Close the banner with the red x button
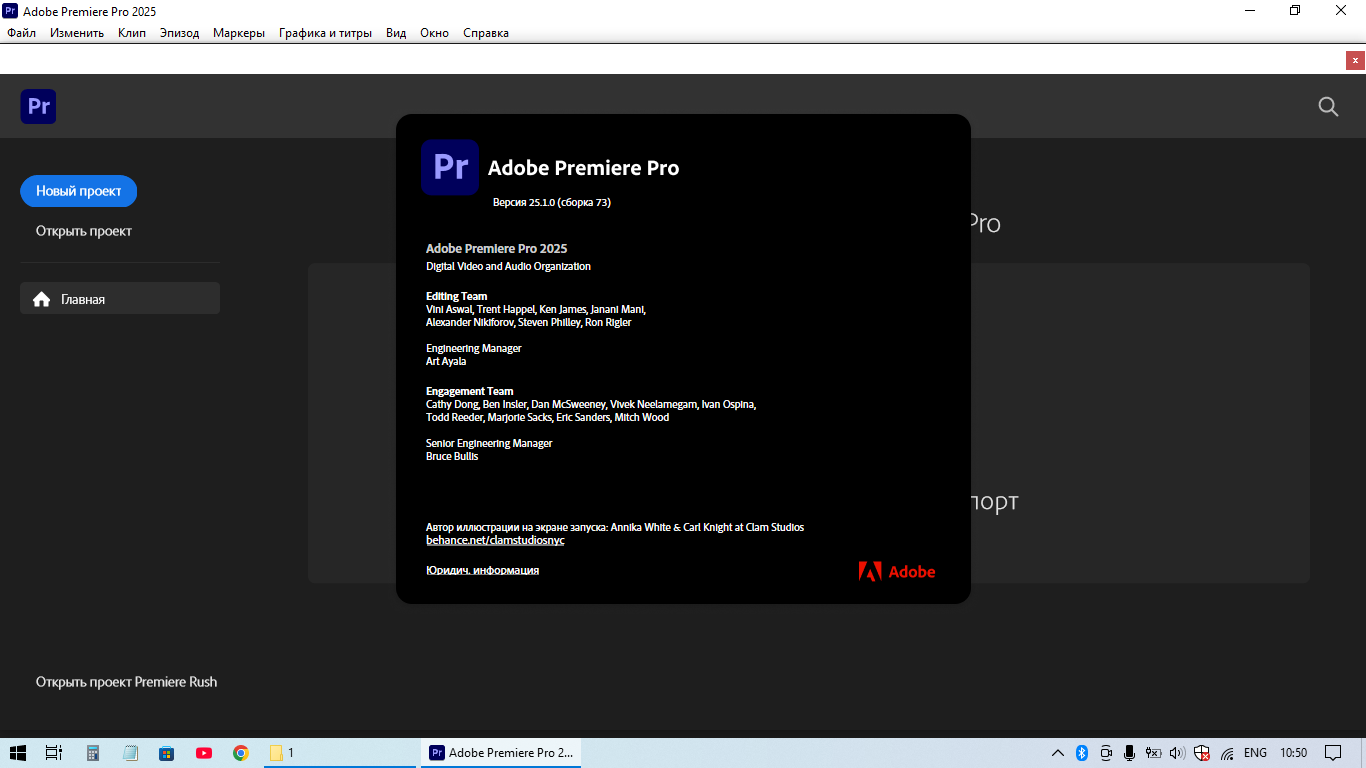The width and height of the screenshot is (1366, 768). coord(1355,60)
